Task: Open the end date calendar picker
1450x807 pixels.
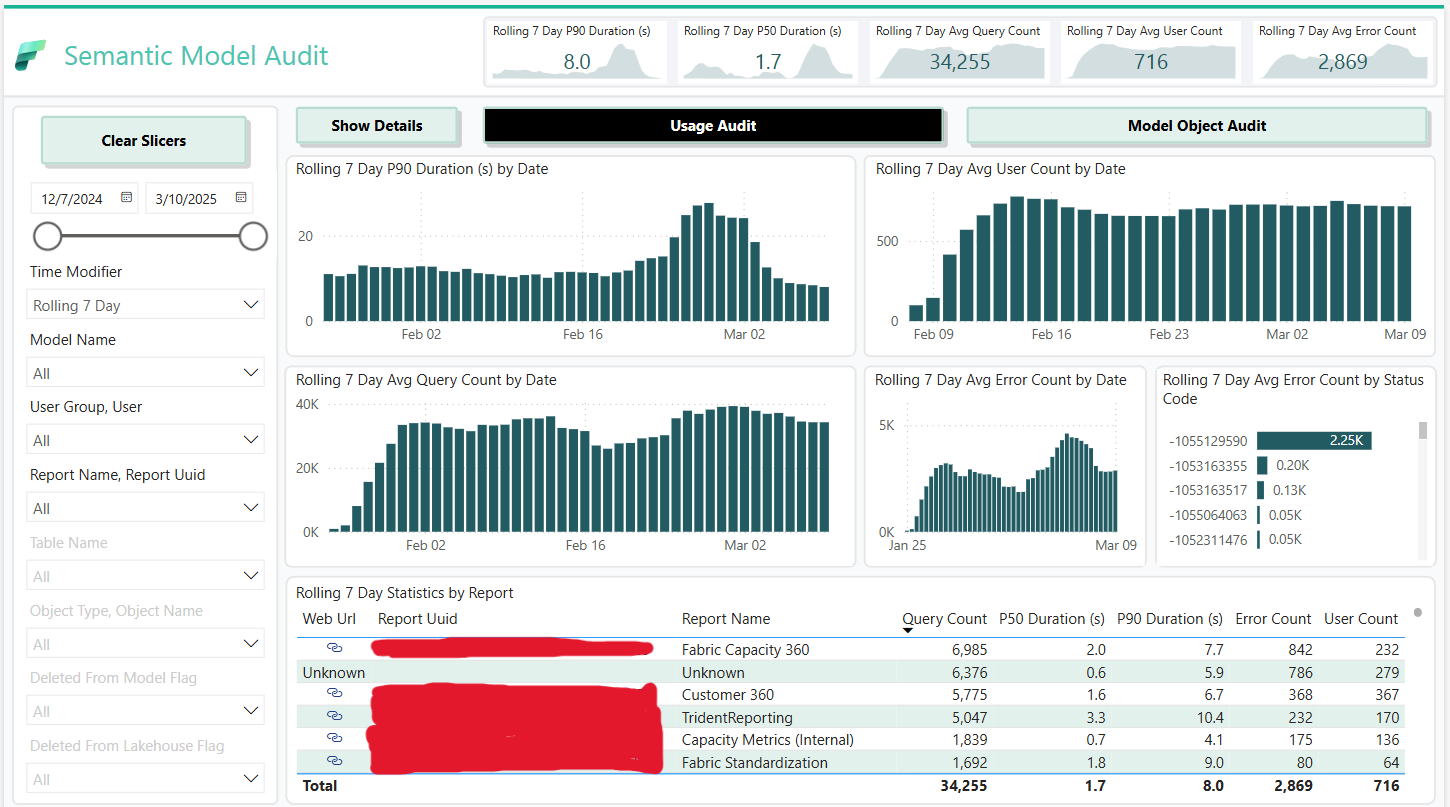Action: click(x=240, y=197)
